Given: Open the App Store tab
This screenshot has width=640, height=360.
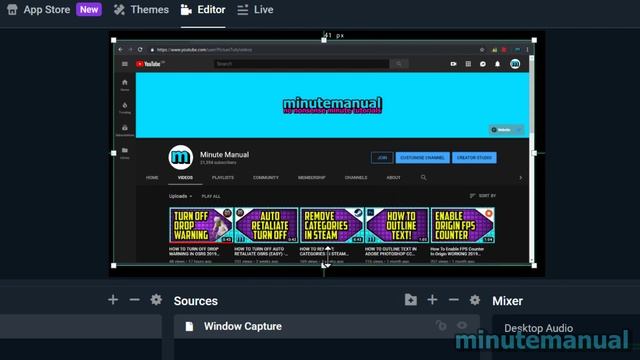Looking at the screenshot, I should (x=39, y=10).
